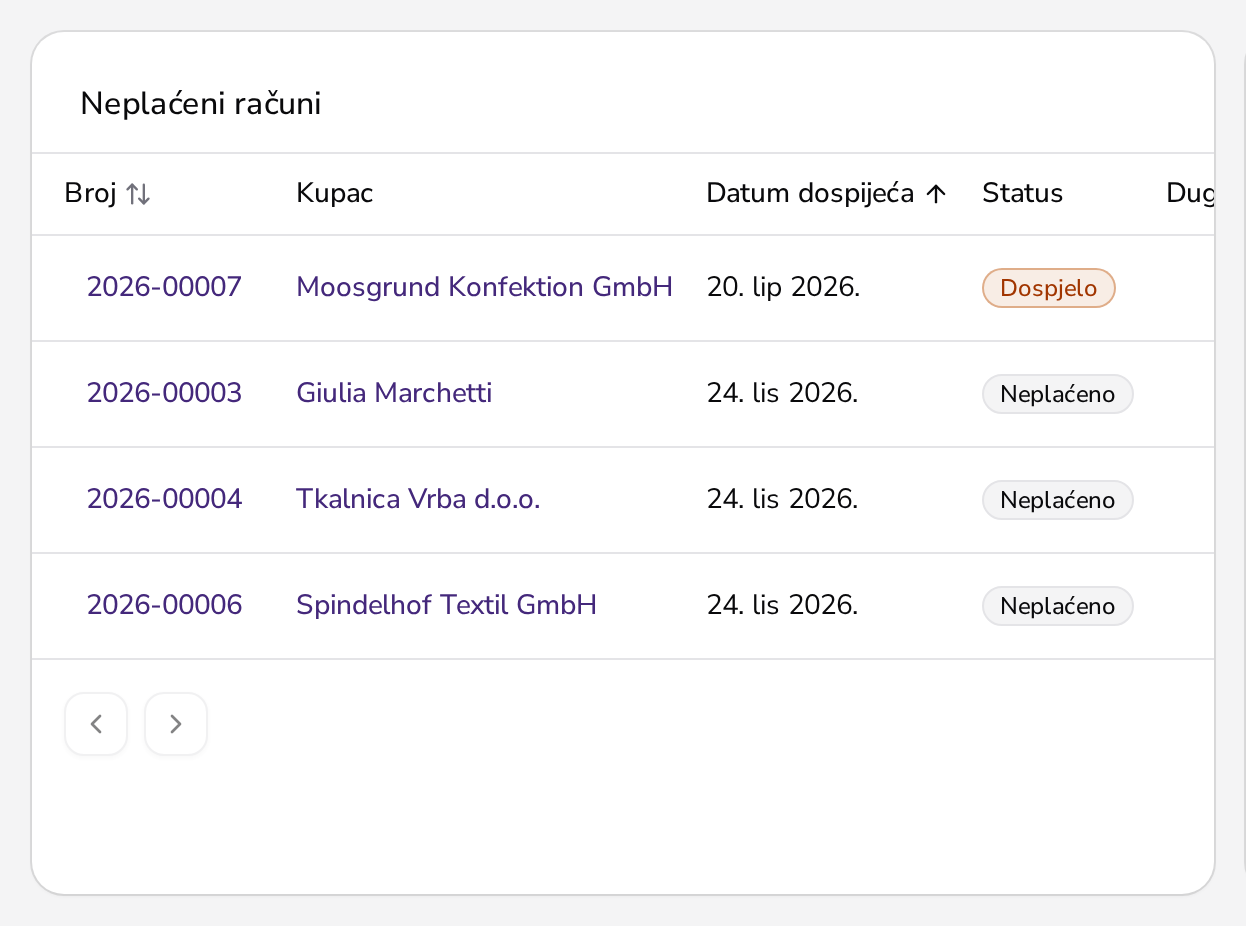This screenshot has height=926, width=1246.
Task: Open customer Giulia Marchetti
Action: [x=394, y=394]
